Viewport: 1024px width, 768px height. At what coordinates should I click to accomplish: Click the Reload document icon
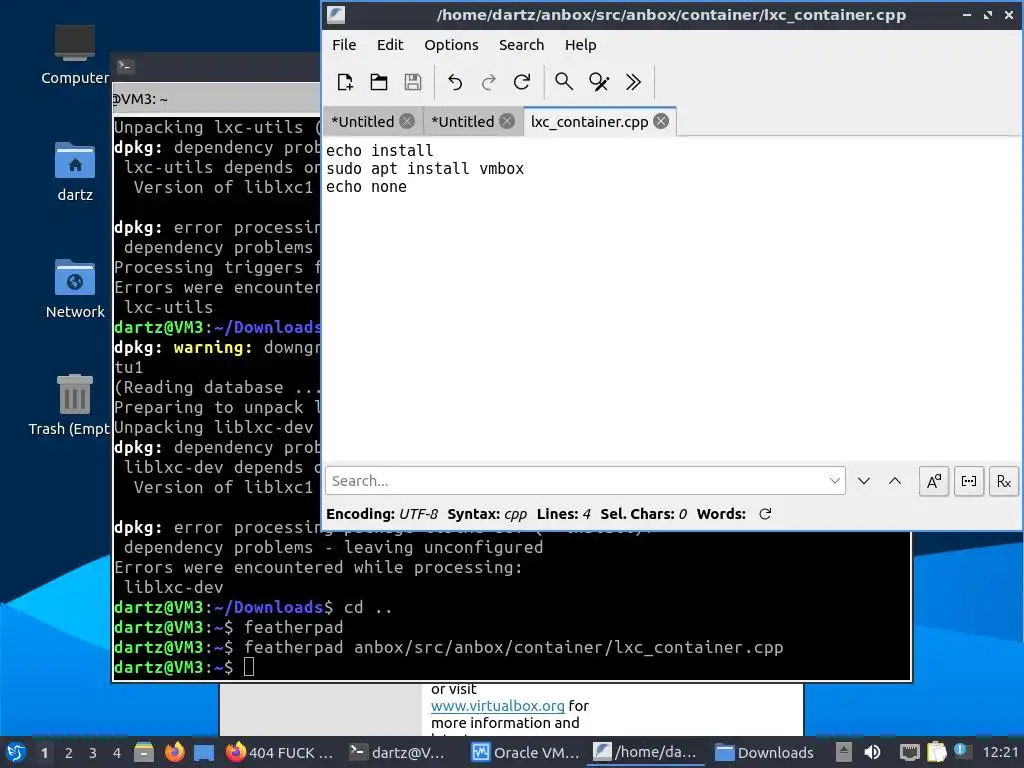[x=522, y=82]
